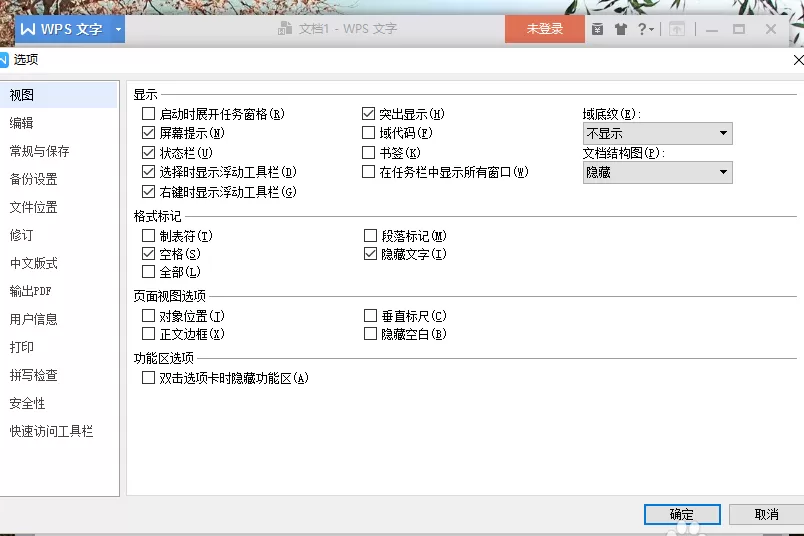
Task: Toggle the 隐藏文字 checkbox
Action: 370,253
